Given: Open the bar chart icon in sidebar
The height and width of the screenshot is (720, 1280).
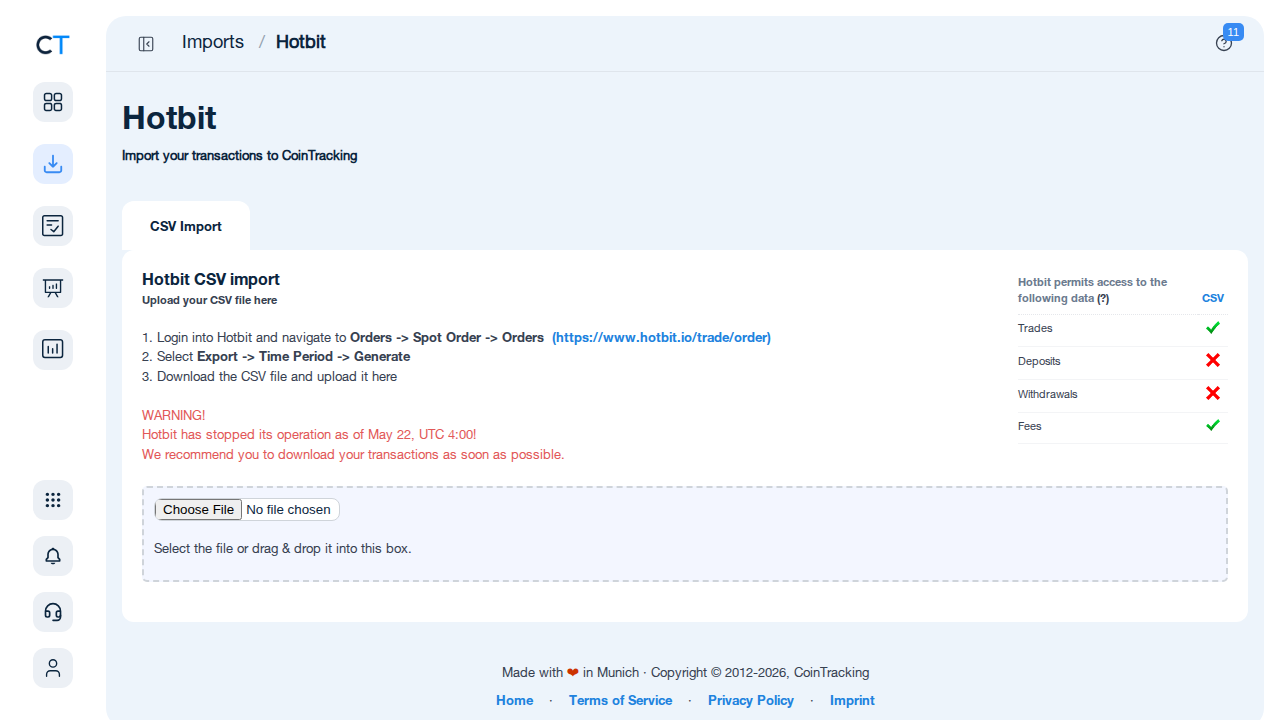Looking at the screenshot, I should (53, 350).
